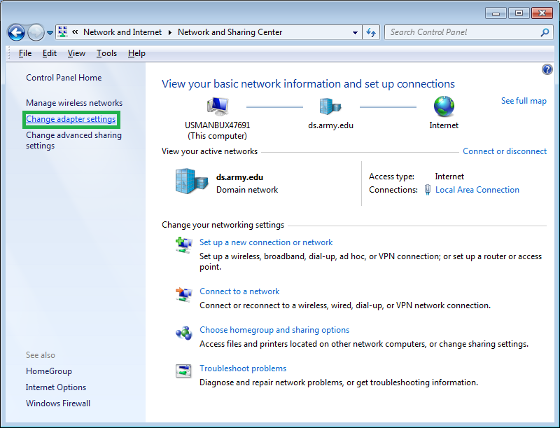Image resolution: width=560 pixels, height=428 pixels.
Task: Click the This computer icon in network map
Action: 217,106
